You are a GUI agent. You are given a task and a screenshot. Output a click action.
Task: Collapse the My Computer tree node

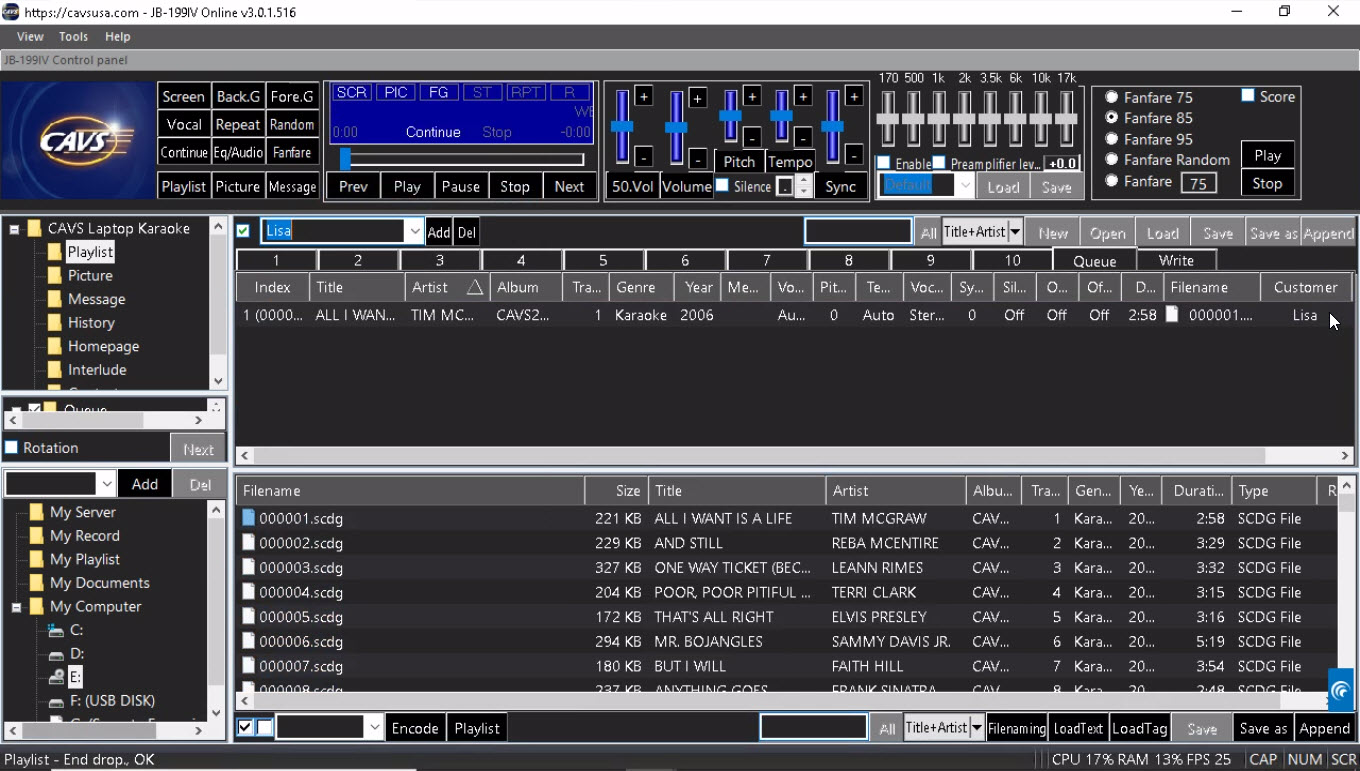click(17, 607)
